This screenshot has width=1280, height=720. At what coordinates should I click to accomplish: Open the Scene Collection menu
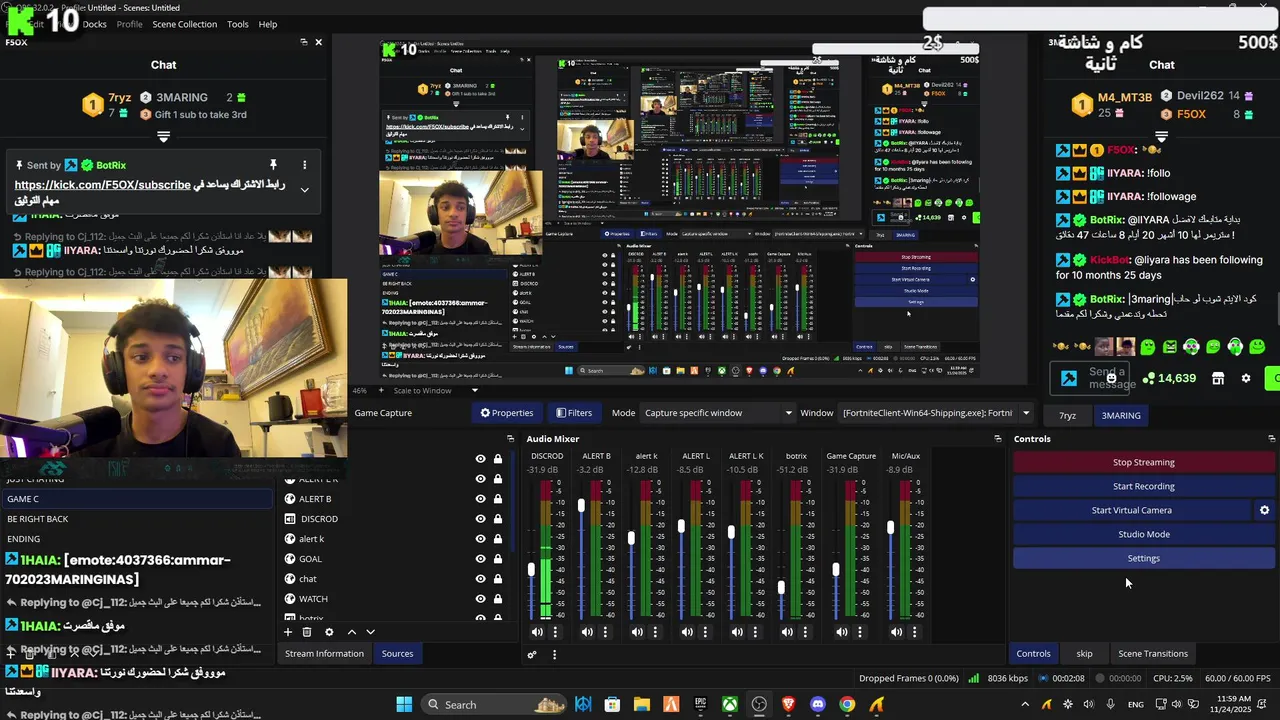(x=184, y=24)
